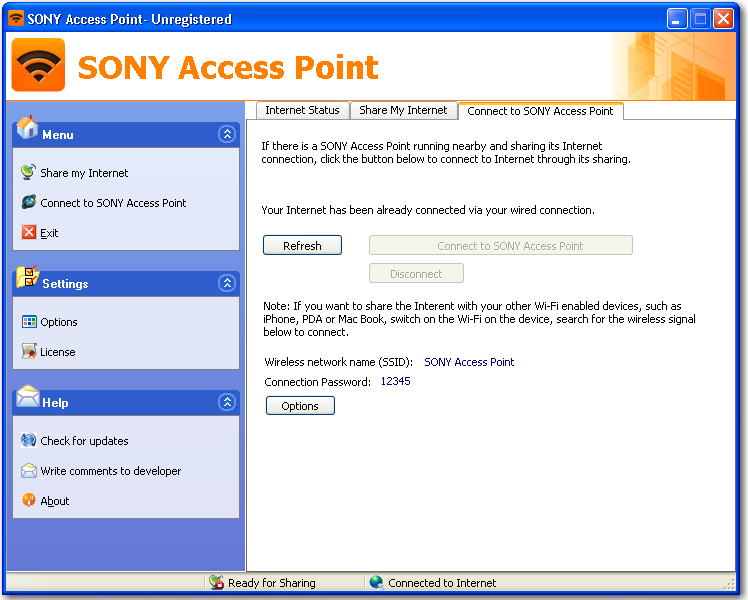This screenshot has height=600, width=748.
Task: Click the Share my Internet globe icon
Action: pyautogui.click(x=28, y=172)
